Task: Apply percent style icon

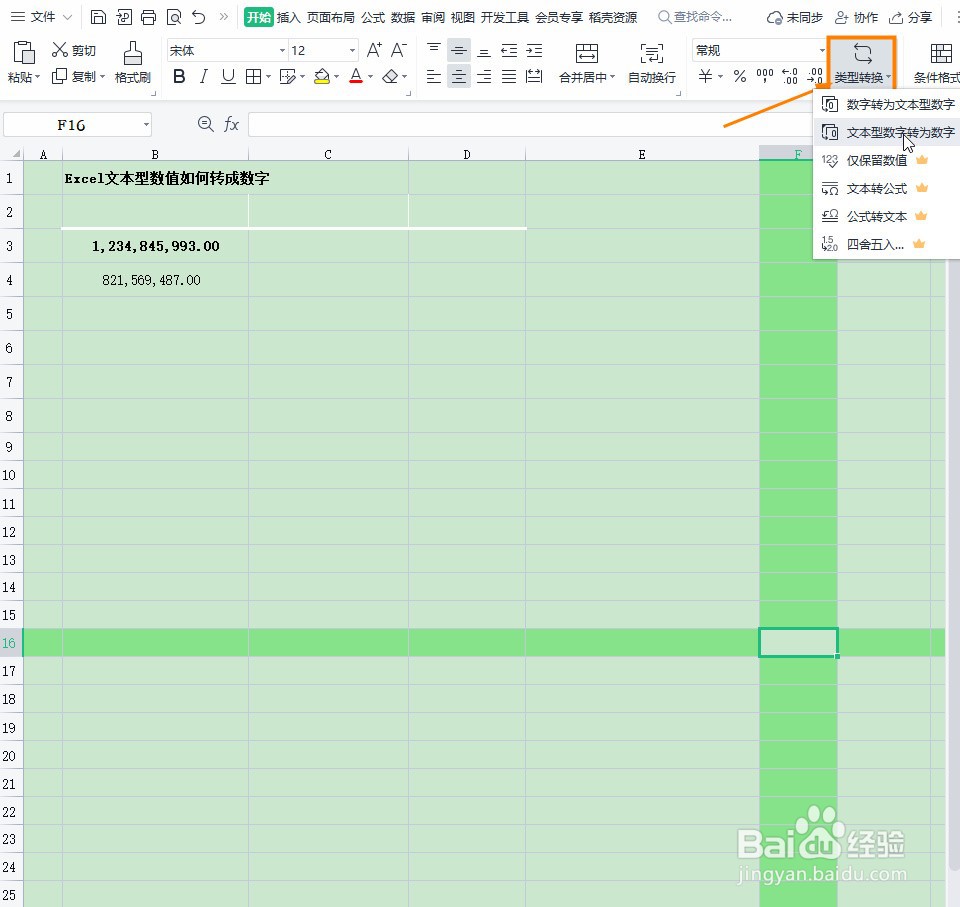Action: click(740, 77)
